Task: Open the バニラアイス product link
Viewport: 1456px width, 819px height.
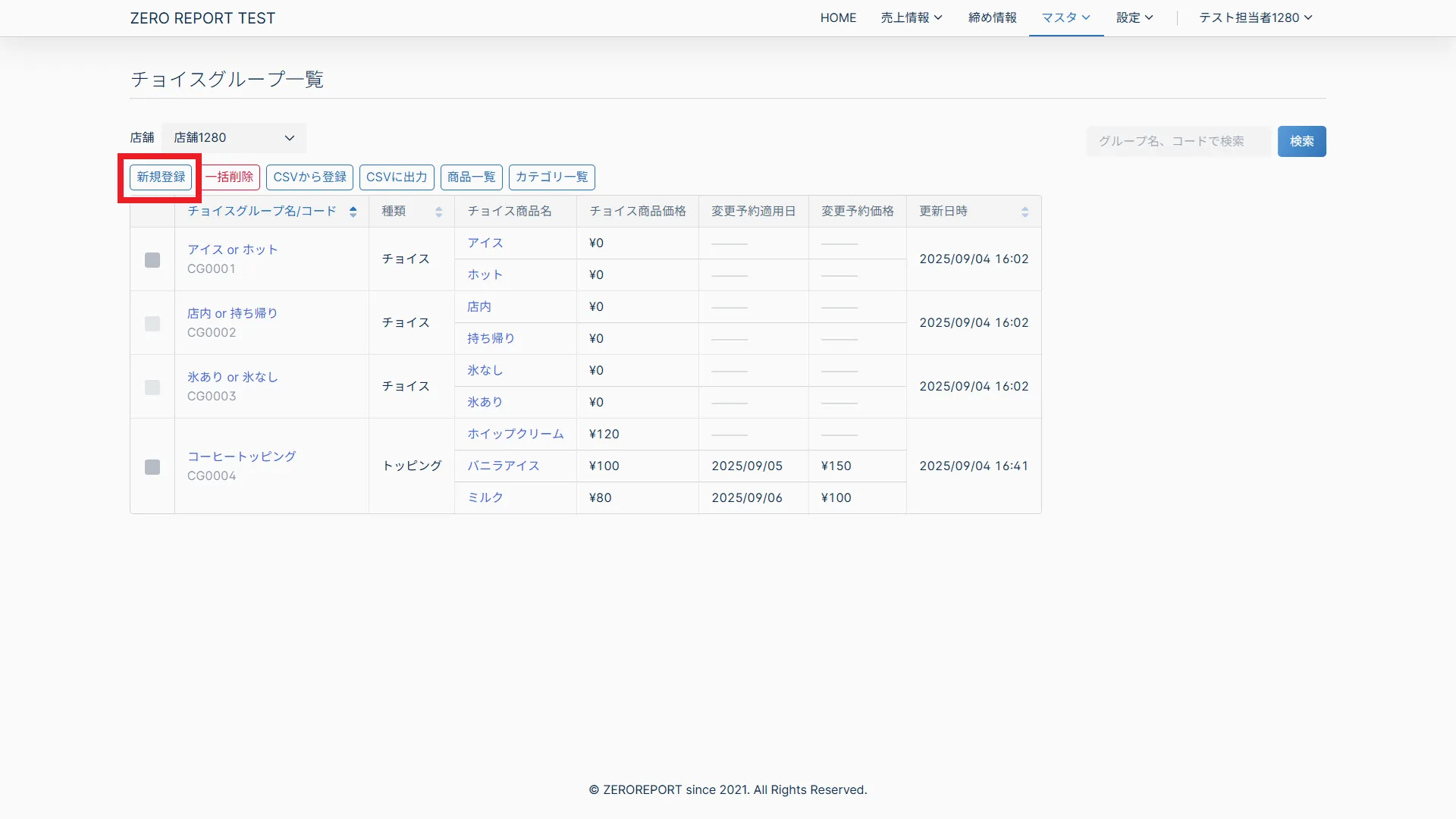Action: point(503,466)
